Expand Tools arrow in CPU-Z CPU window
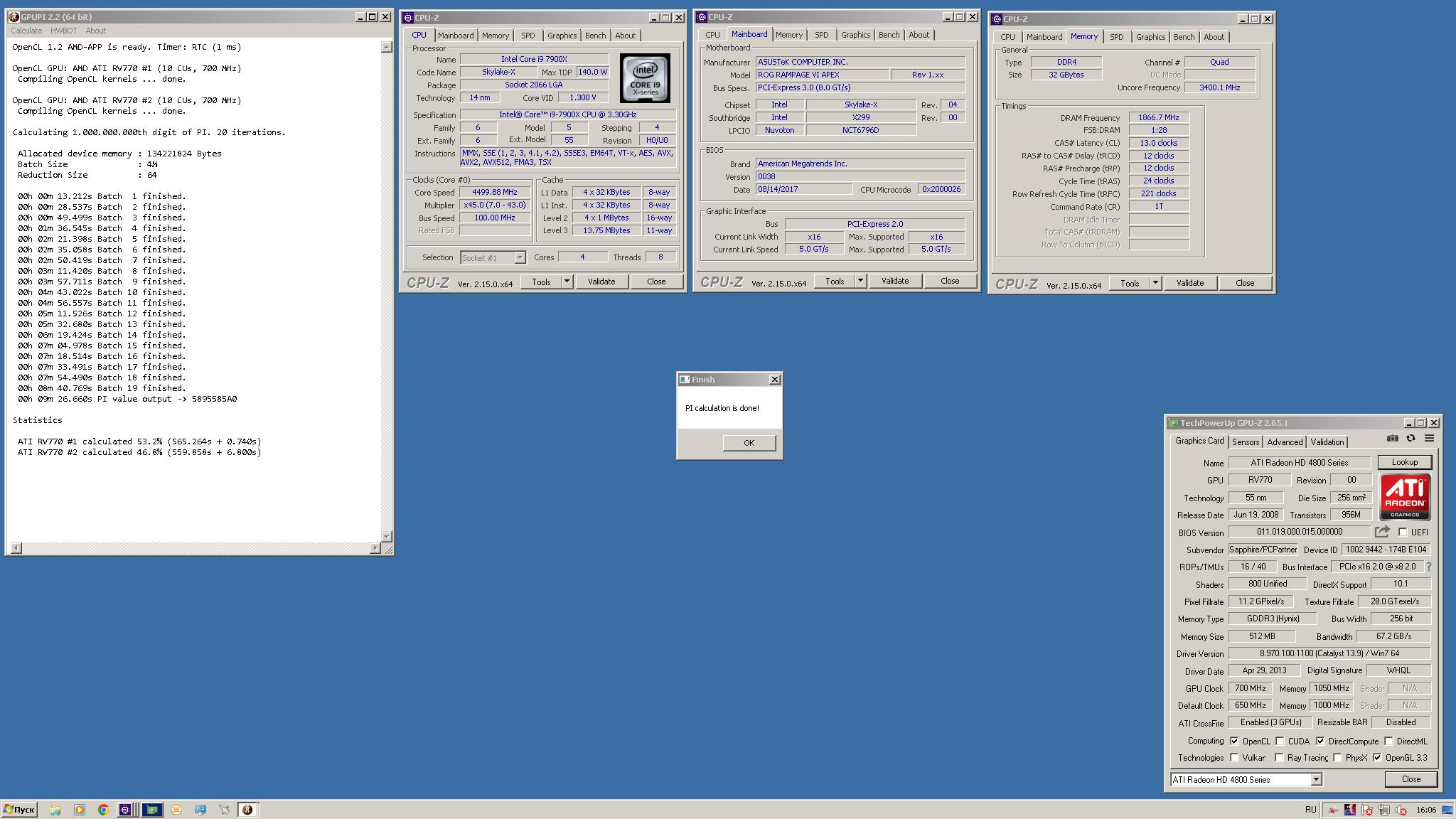 (x=567, y=282)
